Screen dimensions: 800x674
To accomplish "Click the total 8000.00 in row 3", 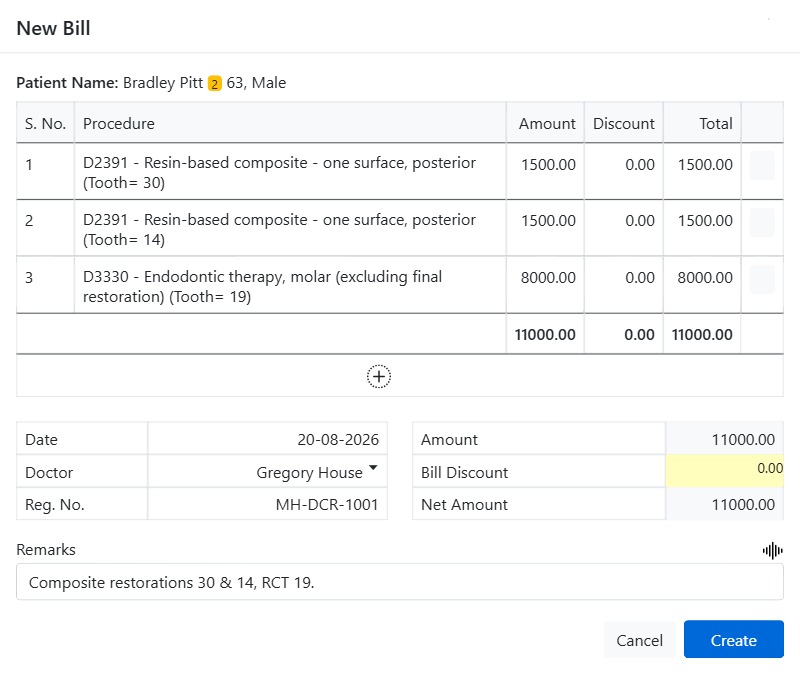I will click(x=705, y=278).
